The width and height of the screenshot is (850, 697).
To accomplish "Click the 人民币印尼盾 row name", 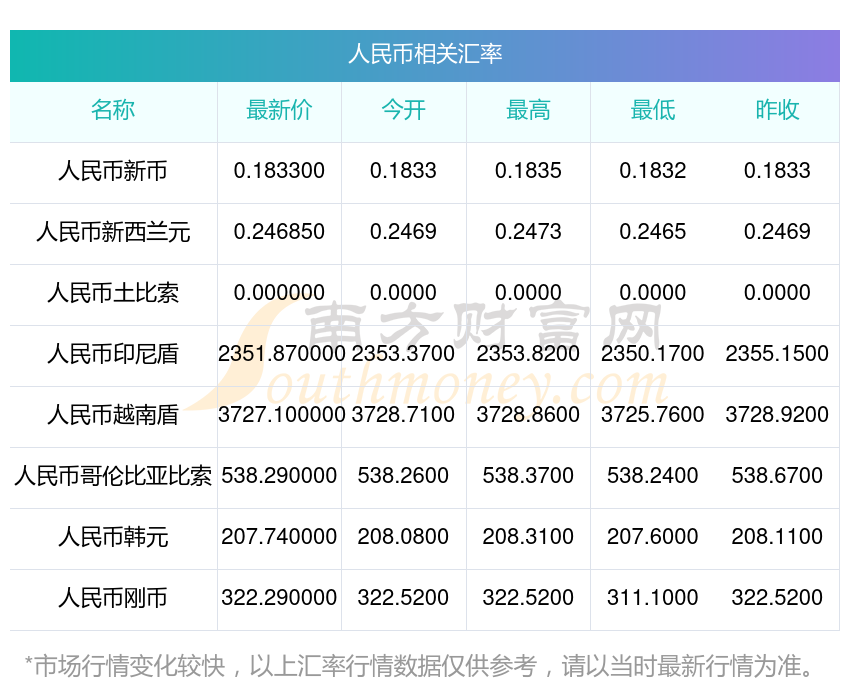I will click(113, 354).
